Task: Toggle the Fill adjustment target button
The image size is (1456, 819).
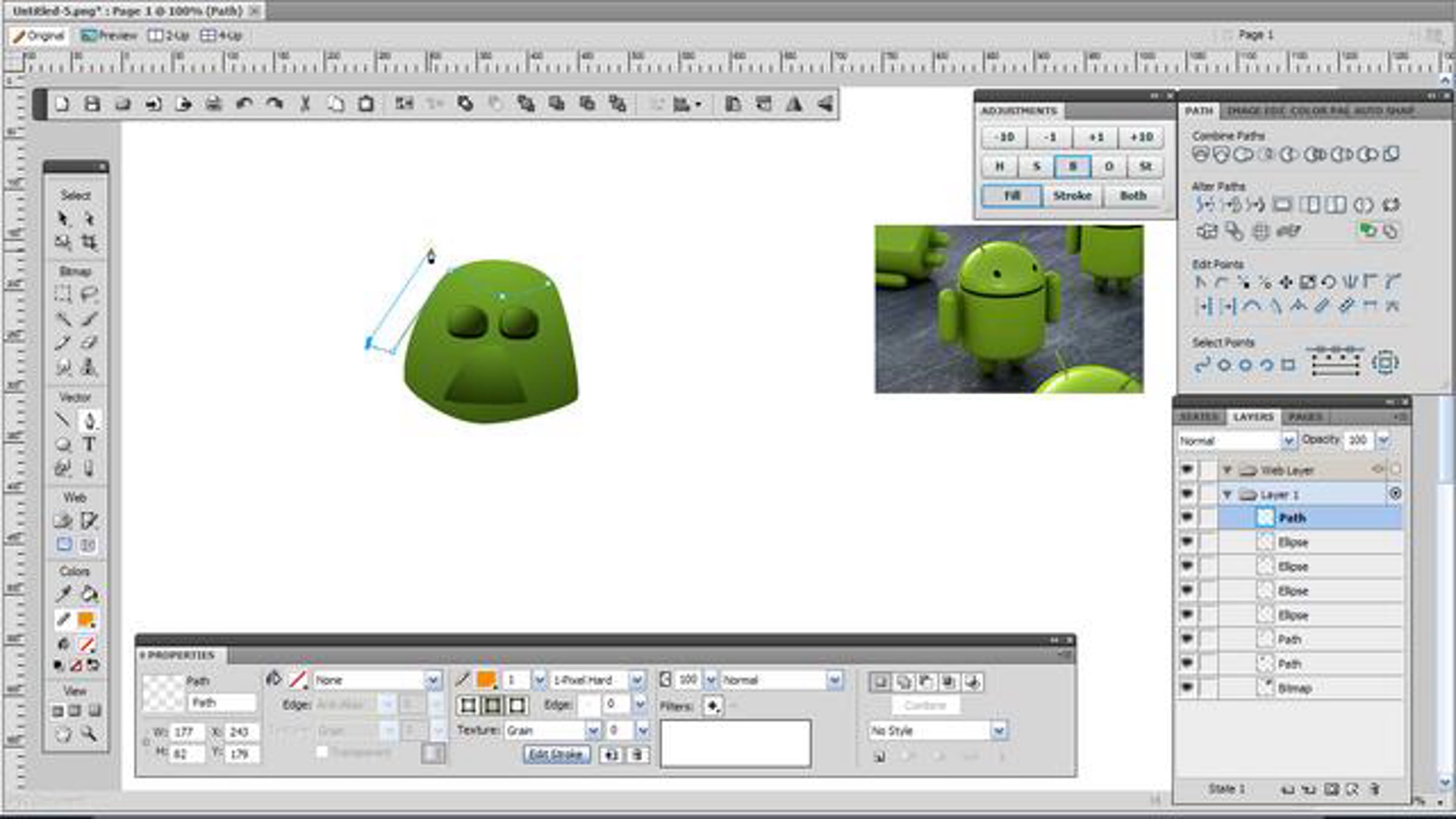Action: tap(1011, 196)
